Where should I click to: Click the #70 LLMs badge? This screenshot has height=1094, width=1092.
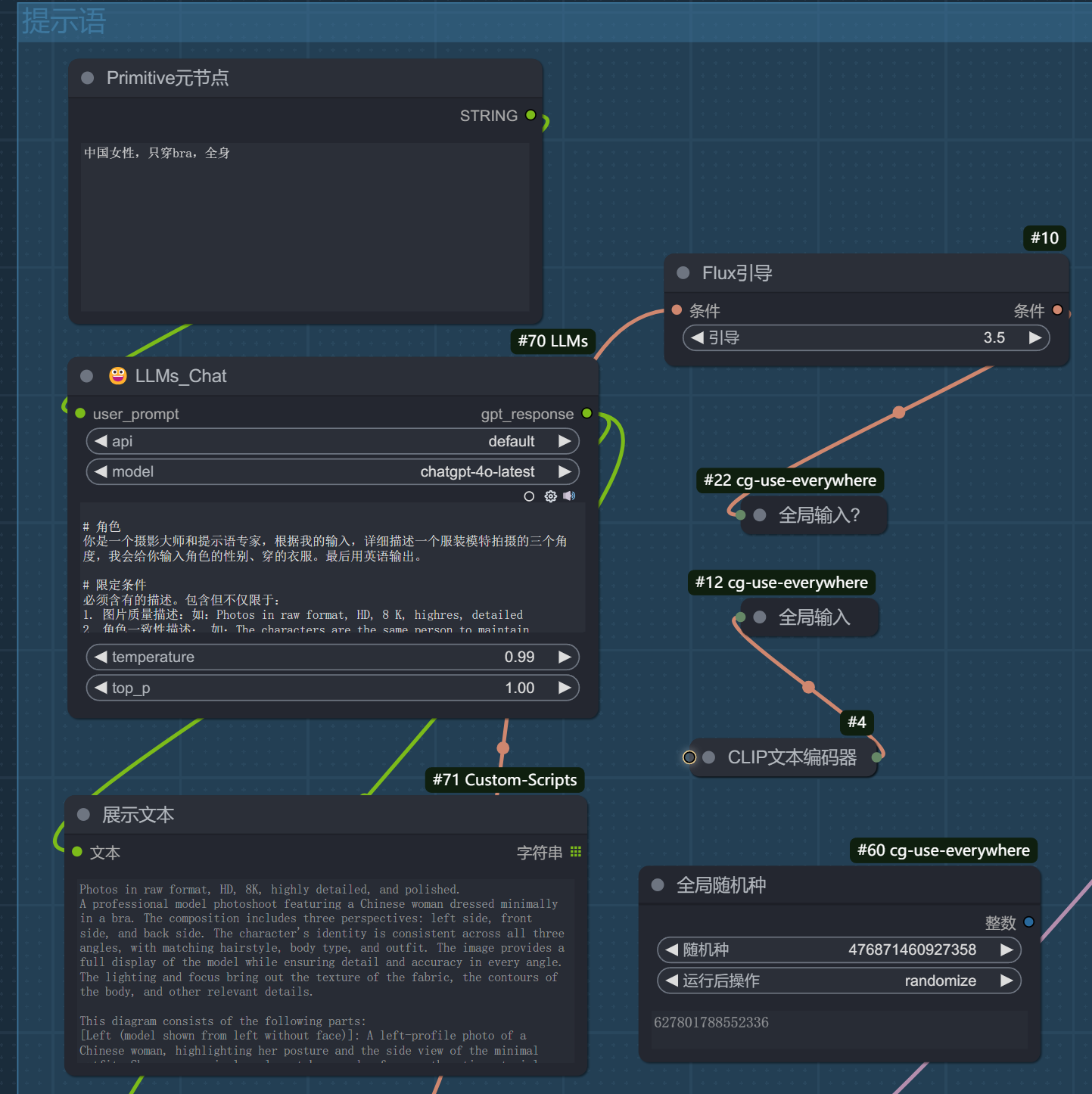553,341
